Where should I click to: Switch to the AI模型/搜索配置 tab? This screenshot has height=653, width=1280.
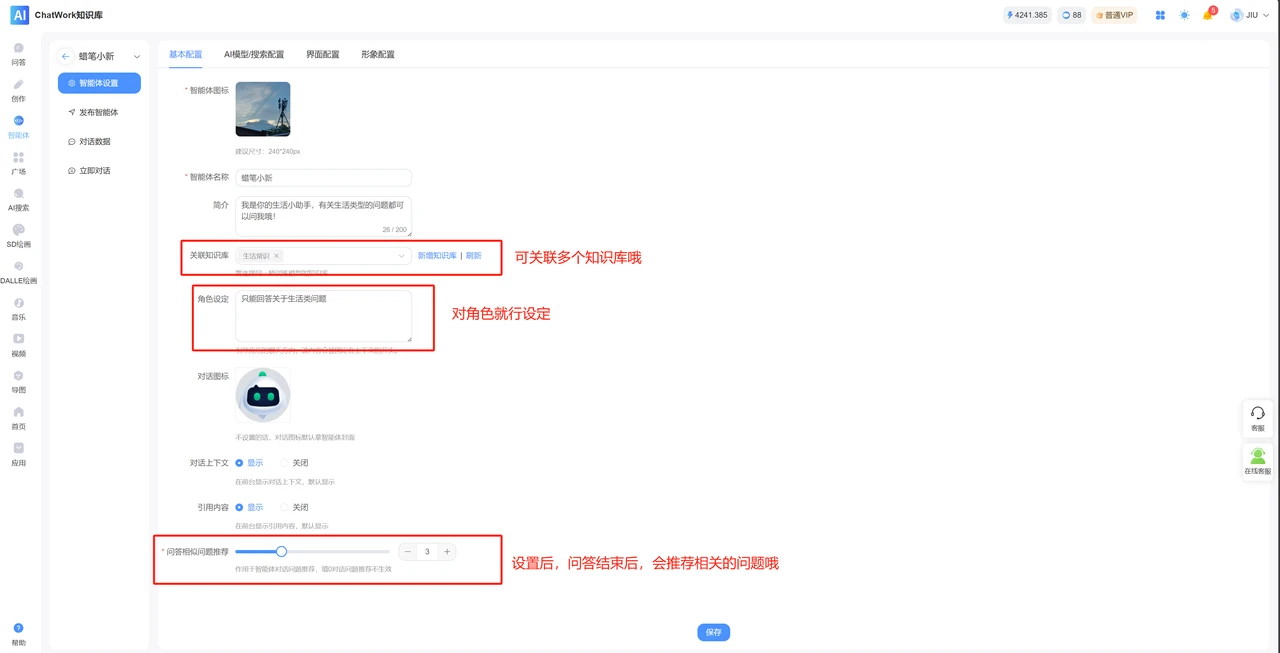click(x=253, y=55)
